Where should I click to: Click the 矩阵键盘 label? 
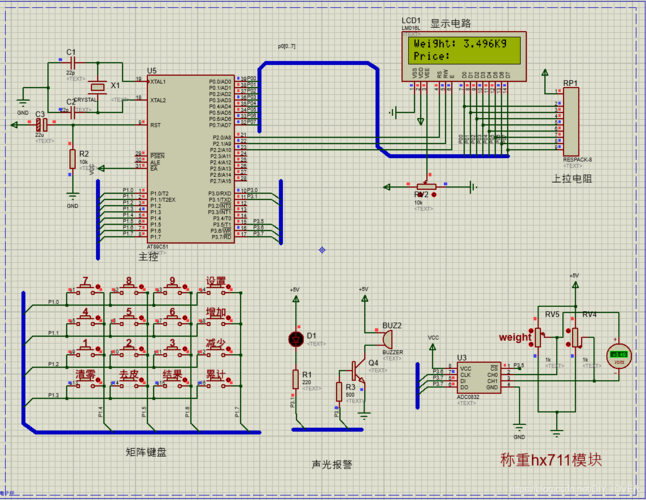coord(146,452)
